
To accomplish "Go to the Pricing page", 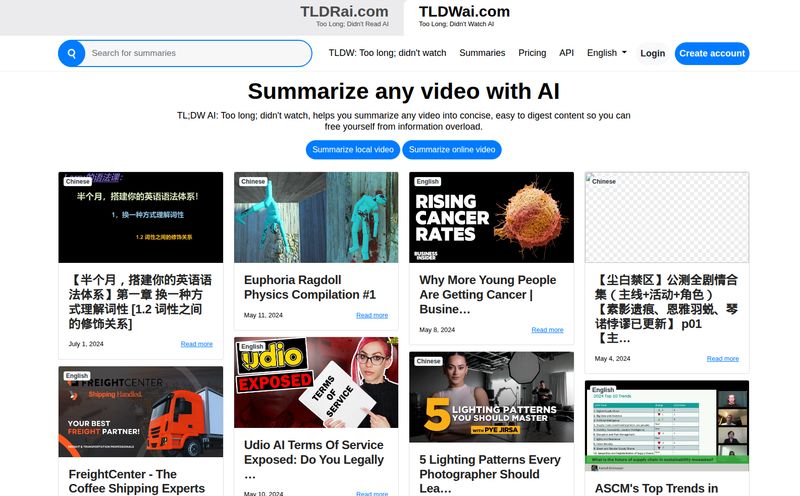I will click(x=532, y=53).
